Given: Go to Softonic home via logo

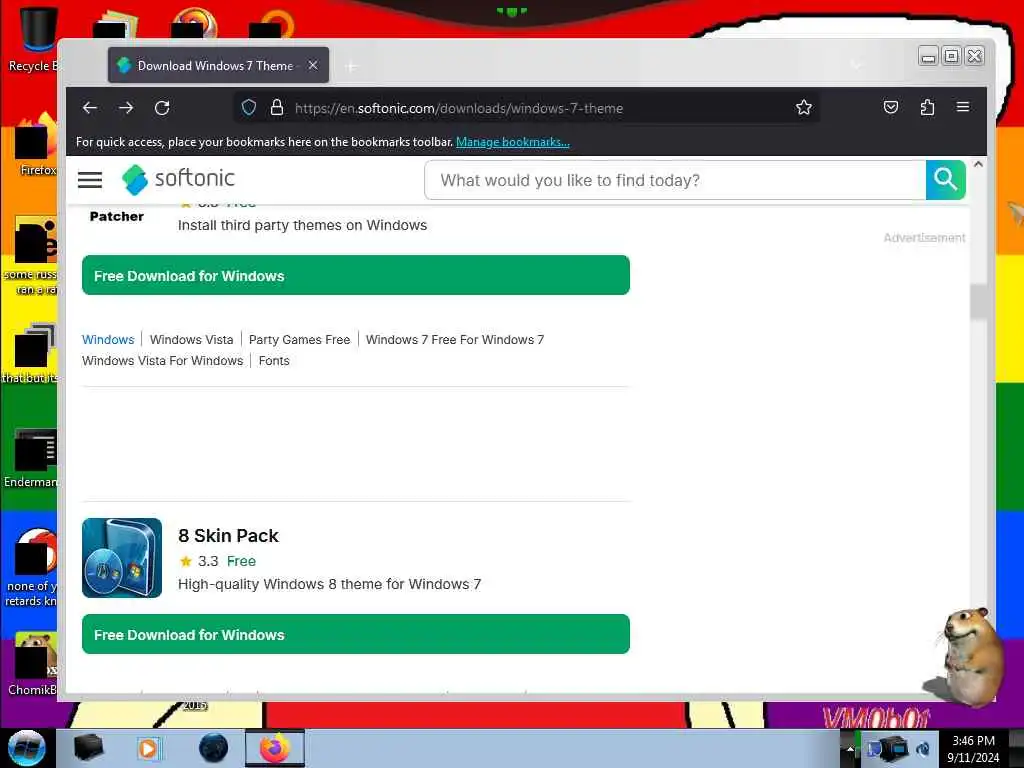Looking at the screenshot, I should pyautogui.click(x=178, y=179).
